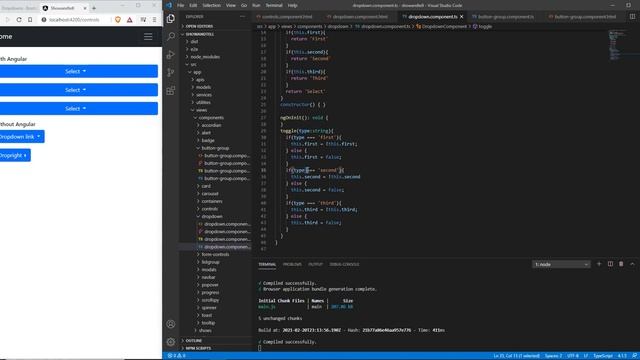Open the Source Control view
Image resolution: width=640 pixels, height=360 pixels.
pos(171,72)
